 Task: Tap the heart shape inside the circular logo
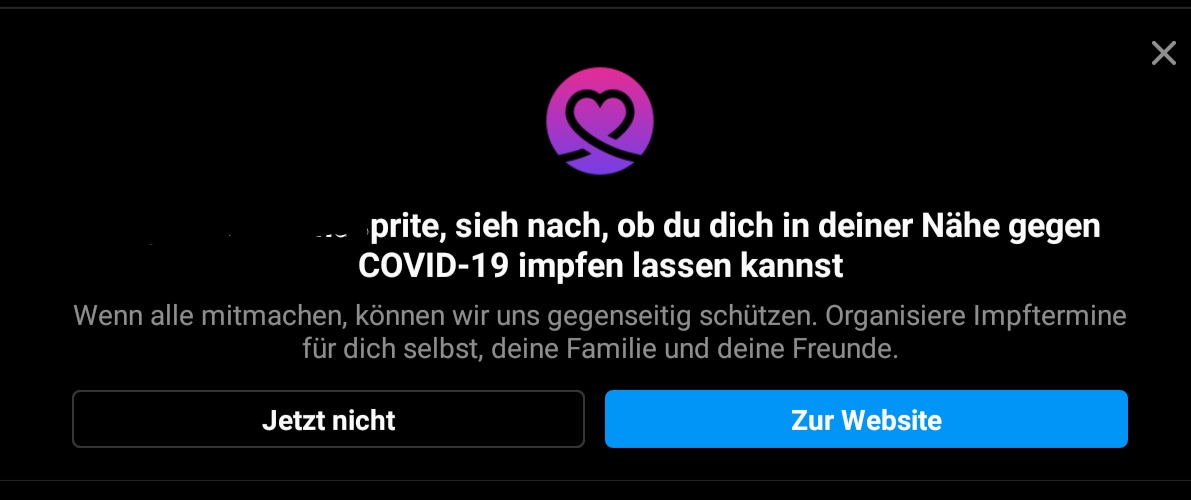599,114
